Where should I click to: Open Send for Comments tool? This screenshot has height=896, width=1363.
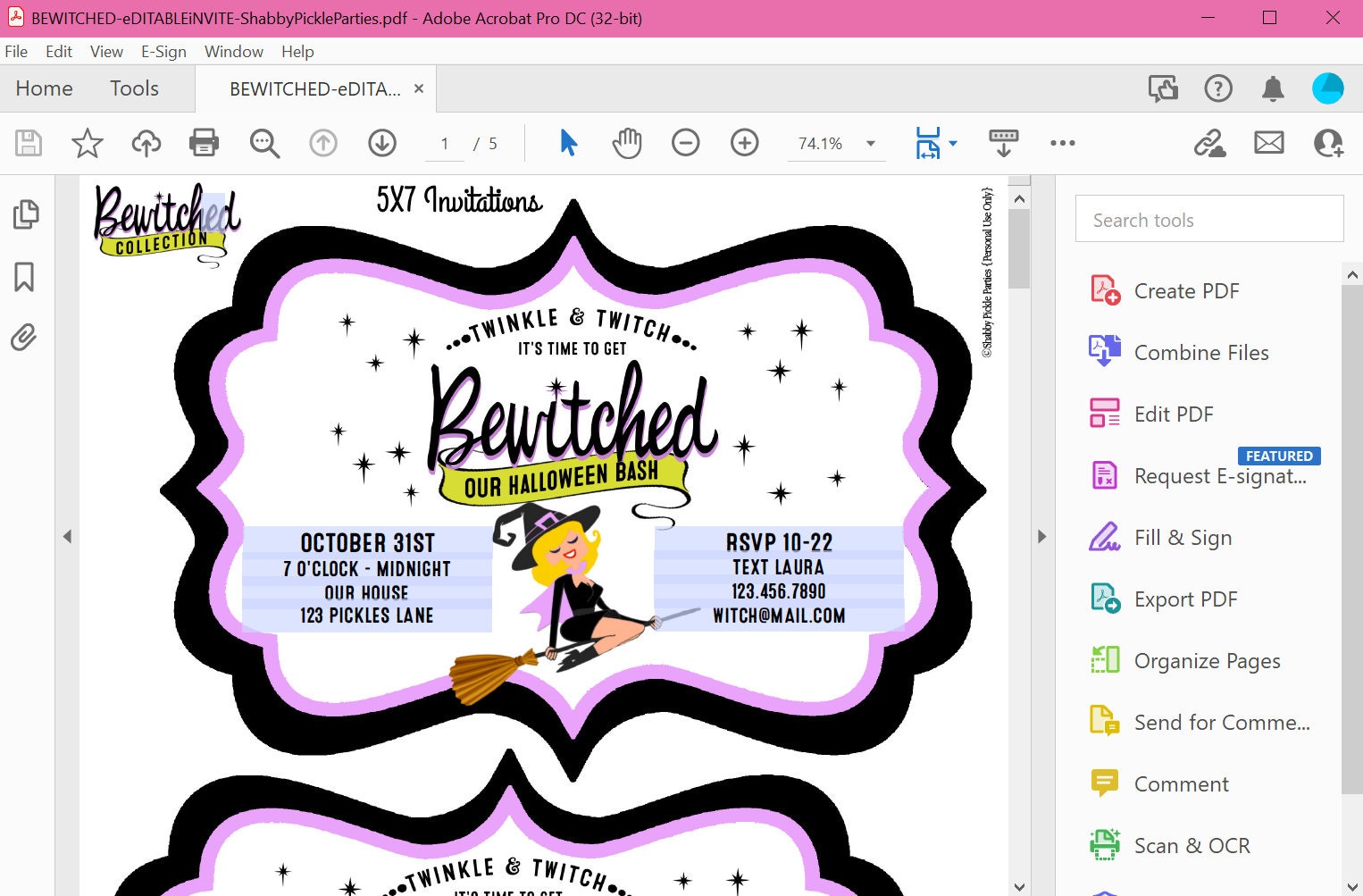tap(1200, 723)
